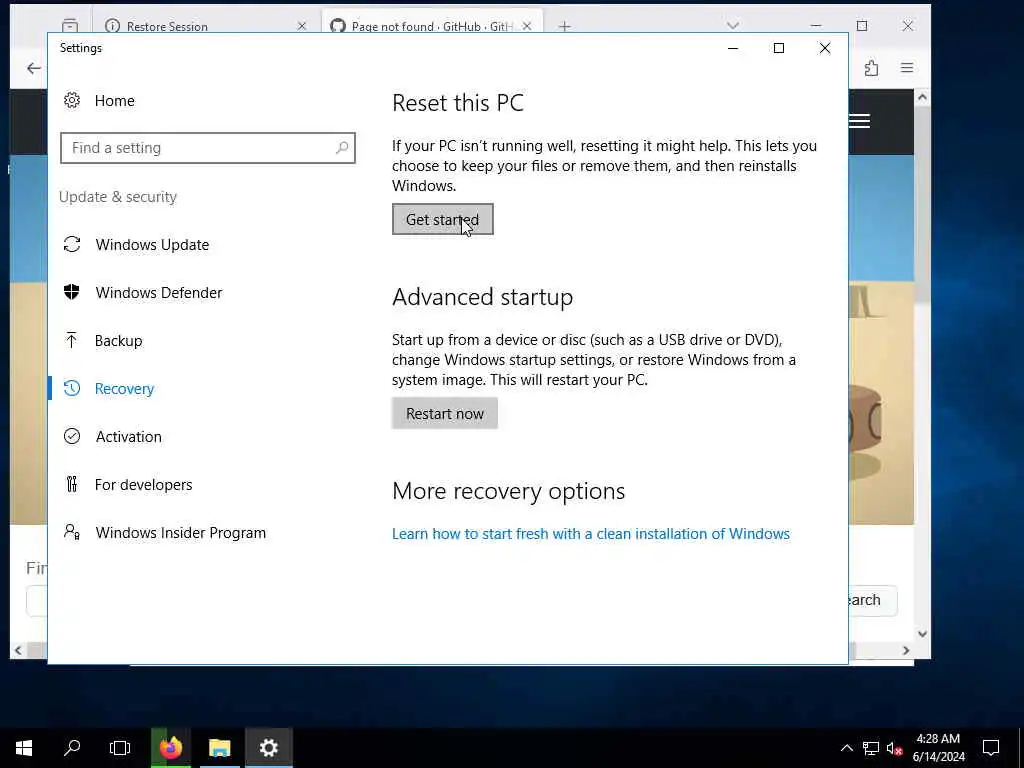Click the Recovery clock icon
This screenshot has width=1024, height=768.
click(72, 389)
